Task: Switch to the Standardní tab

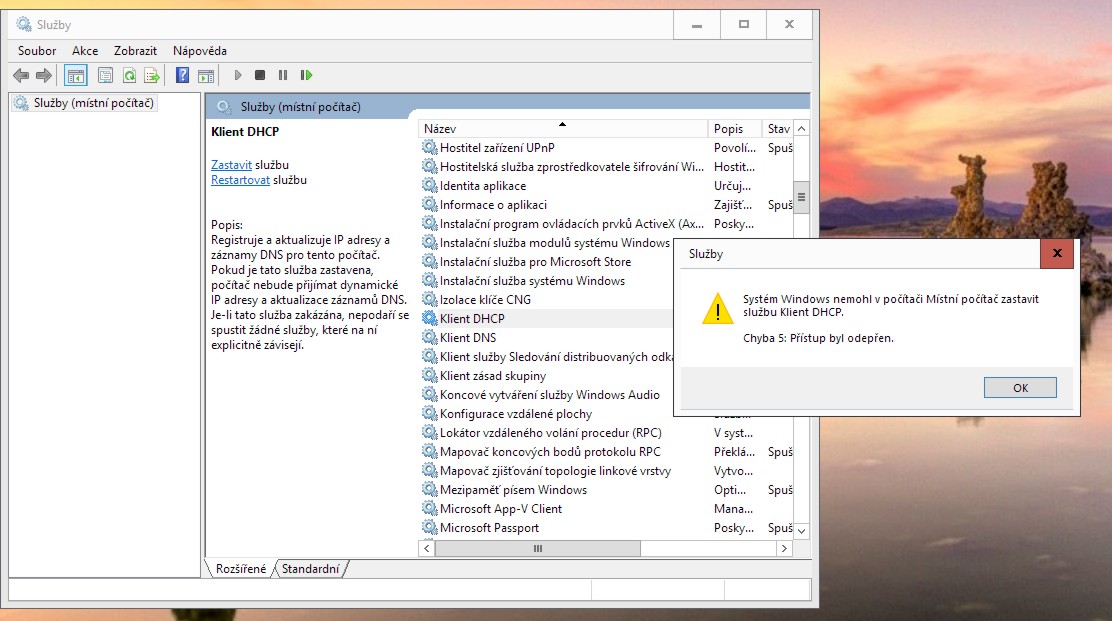Action: tap(311, 569)
